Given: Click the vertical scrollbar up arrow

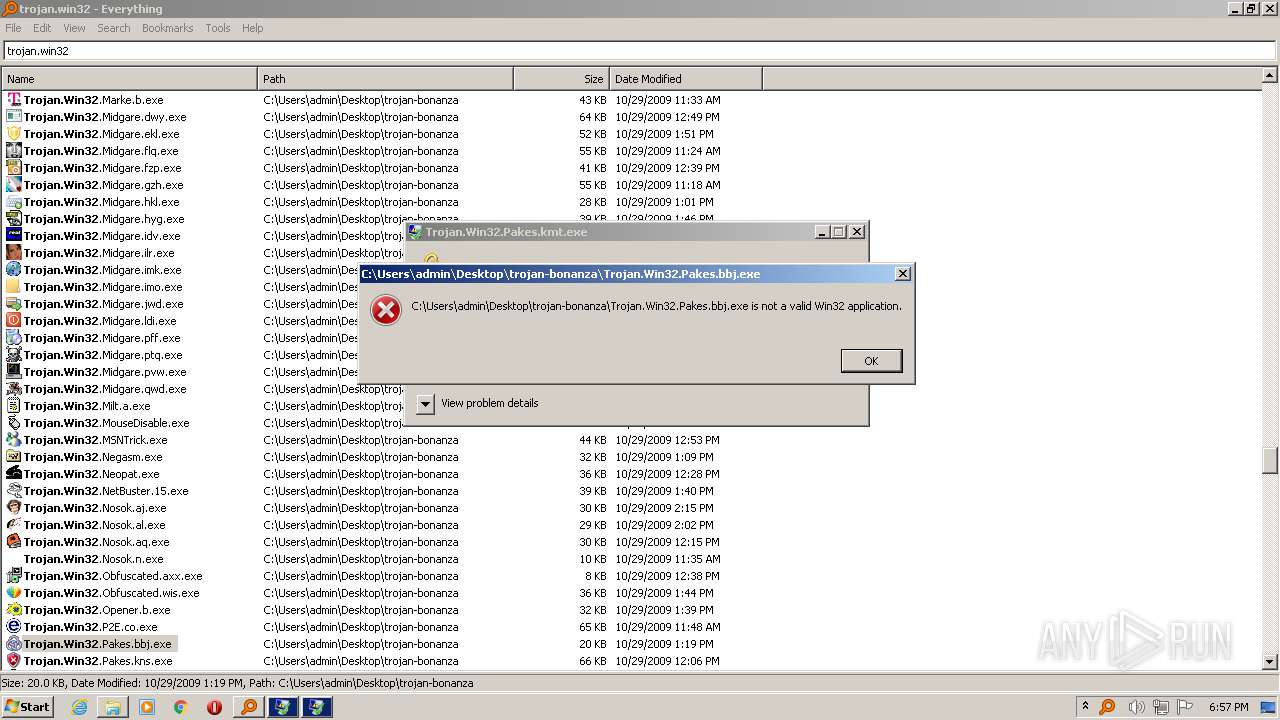Looking at the screenshot, I should (1270, 75).
